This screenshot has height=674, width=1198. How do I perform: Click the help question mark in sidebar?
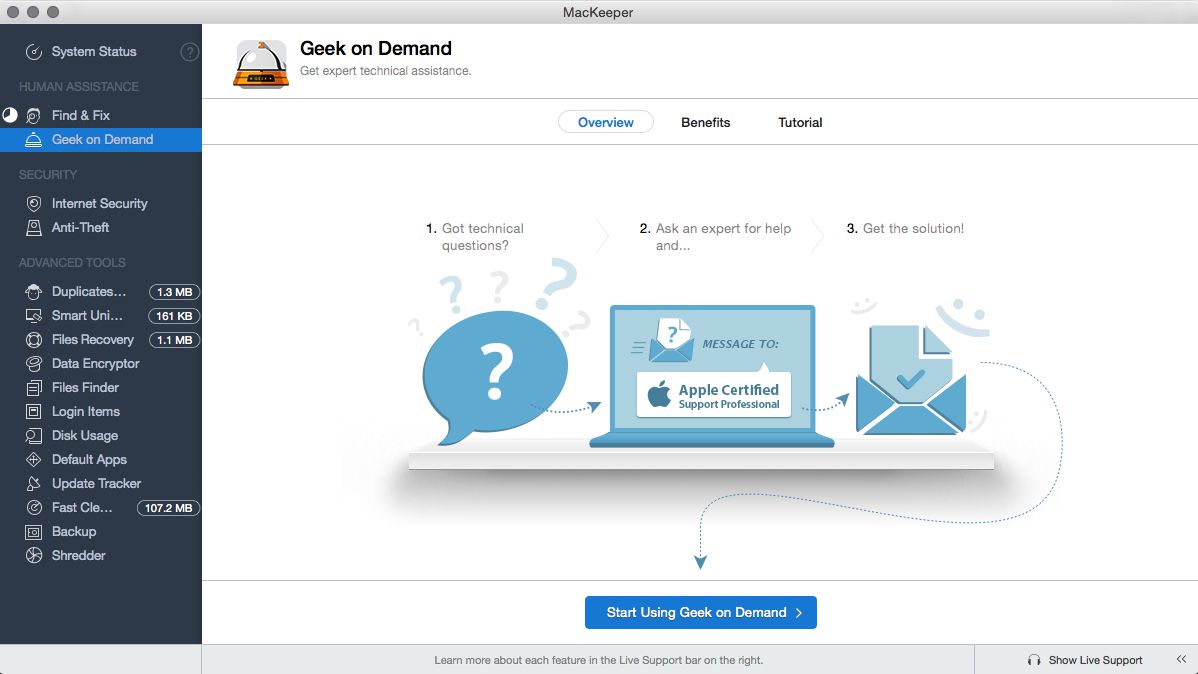[x=189, y=51]
